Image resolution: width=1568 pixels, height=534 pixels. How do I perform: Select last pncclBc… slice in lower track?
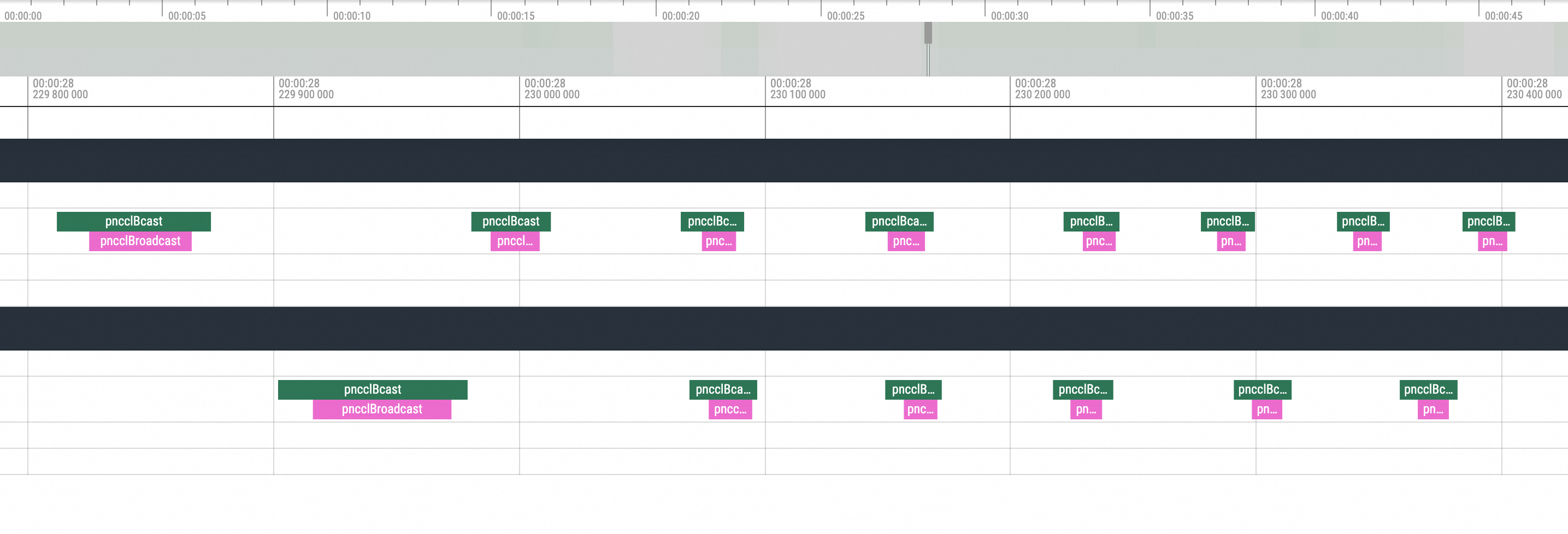pyautogui.click(x=1428, y=390)
